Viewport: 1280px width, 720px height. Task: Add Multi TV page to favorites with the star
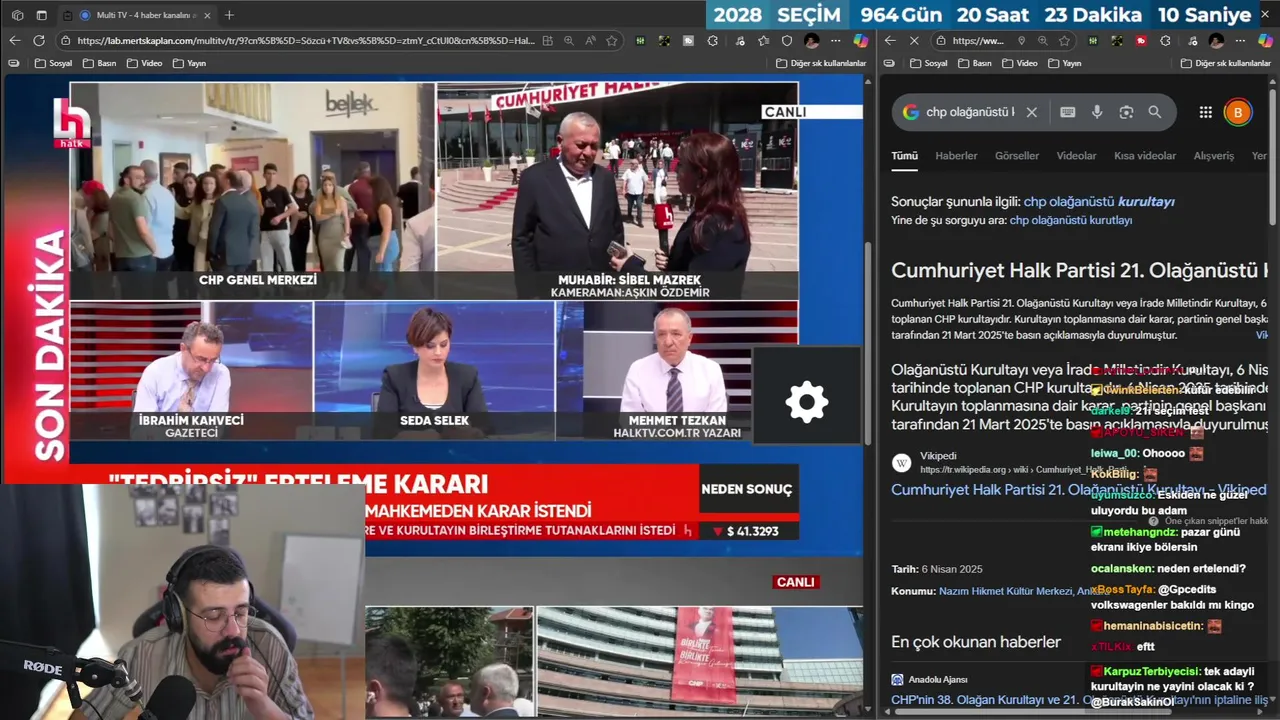(611, 41)
